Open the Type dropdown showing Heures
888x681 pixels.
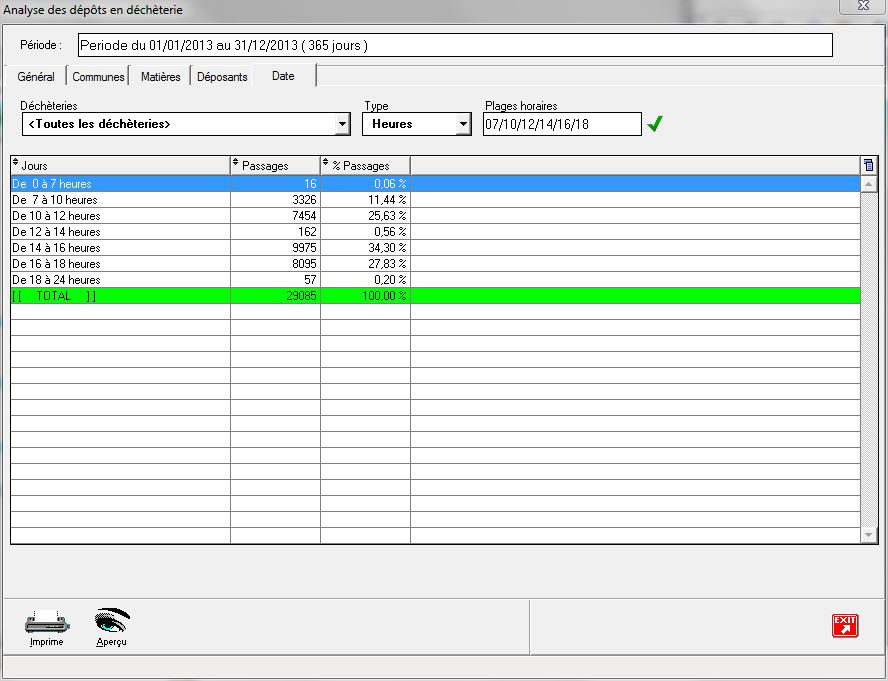[462, 124]
